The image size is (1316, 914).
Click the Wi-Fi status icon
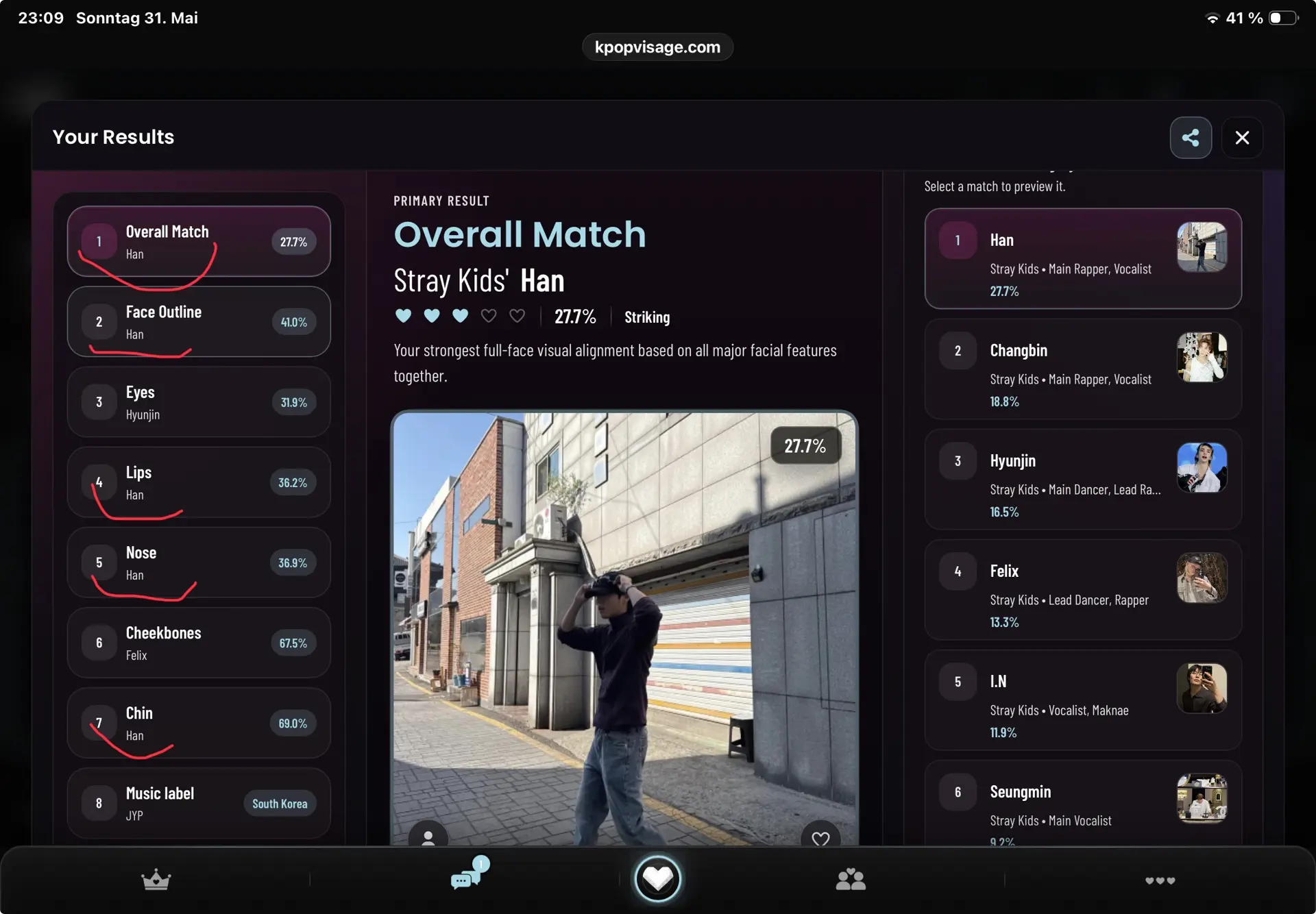[1213, 18]
